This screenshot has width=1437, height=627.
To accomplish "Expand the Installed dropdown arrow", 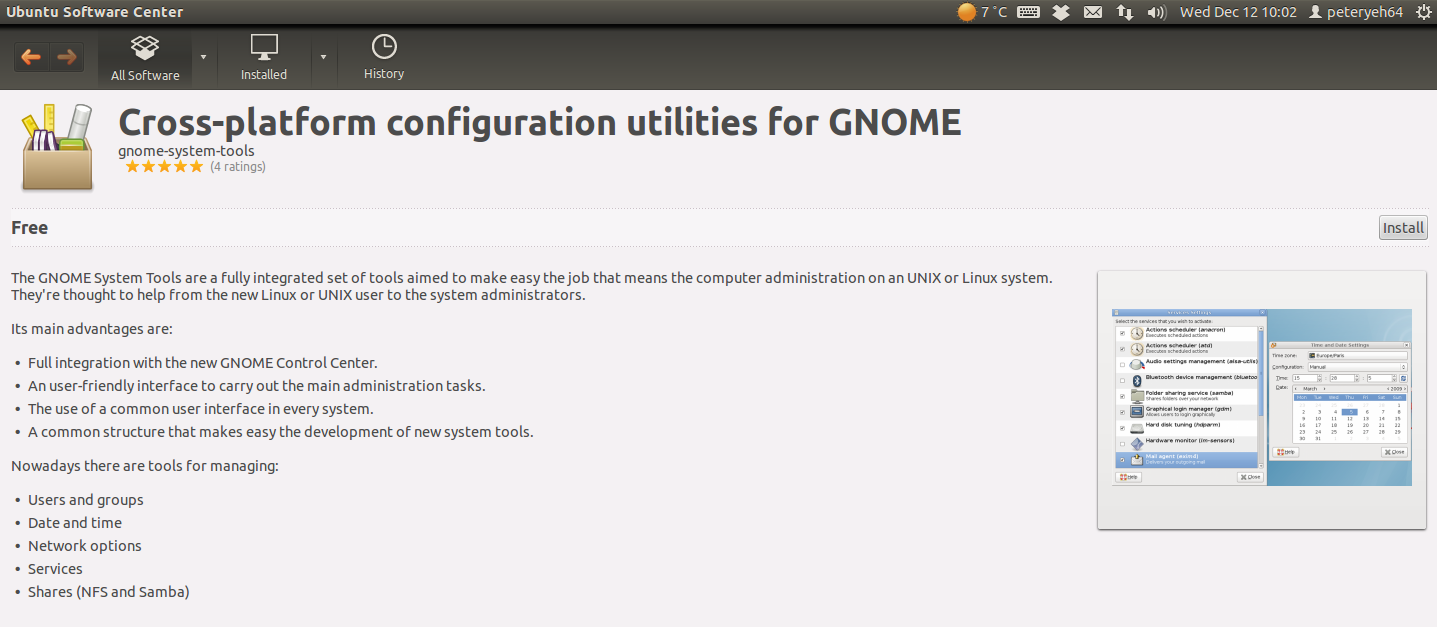I will tap(323, 57).
